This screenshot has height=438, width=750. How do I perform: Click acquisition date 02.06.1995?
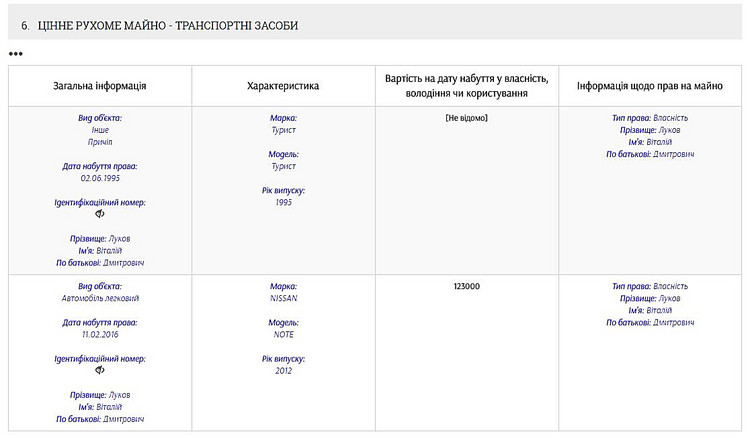100,178
